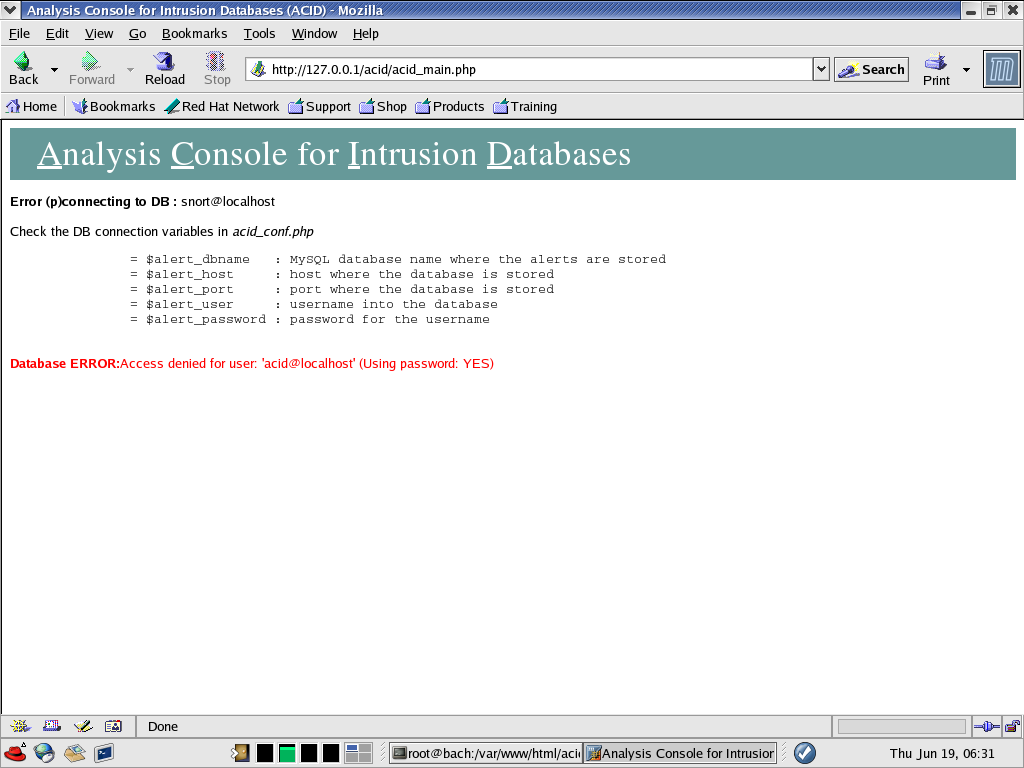The height and width of the screenshot is (768, 1024).
Task: Open the Products bookmark folder
Action: coord(450,106)
